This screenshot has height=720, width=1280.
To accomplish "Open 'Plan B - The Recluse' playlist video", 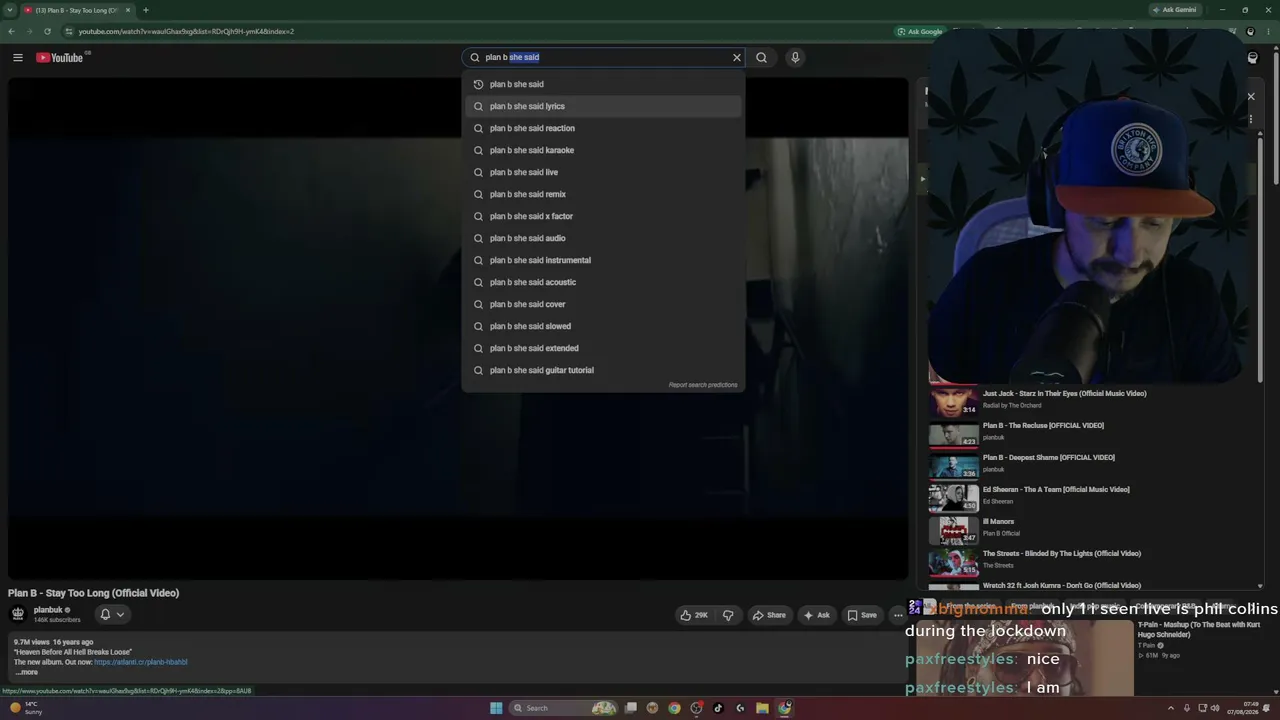I will coord(1043,426).
